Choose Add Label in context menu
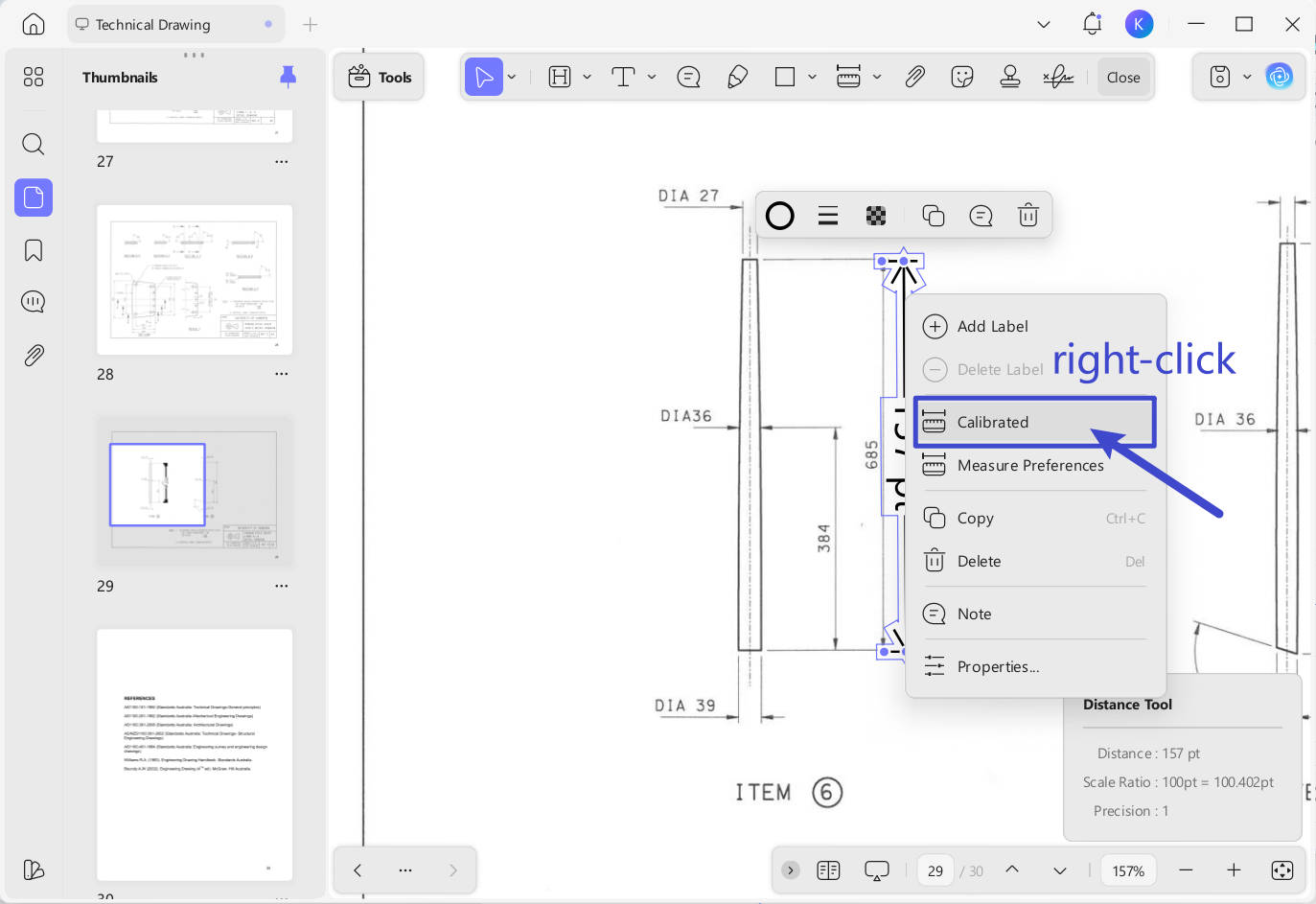 [x=1035, y=326]
